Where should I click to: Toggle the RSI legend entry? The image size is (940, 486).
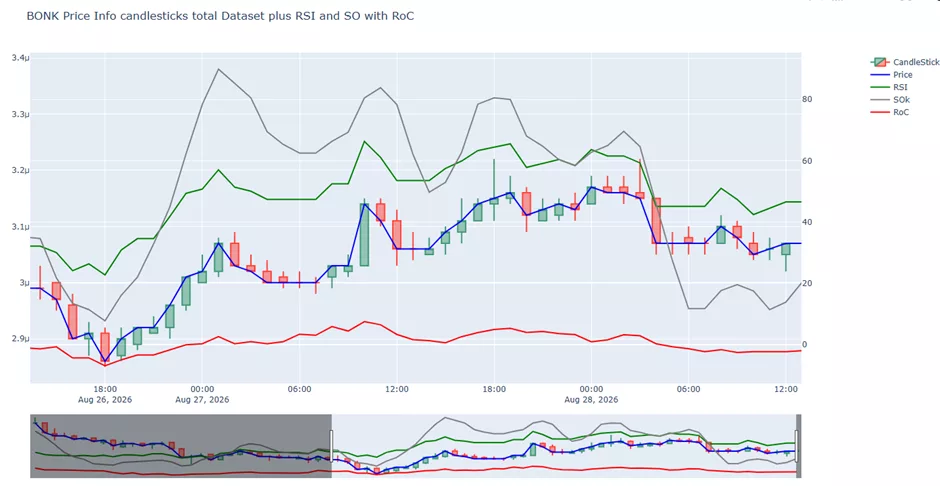890,87
